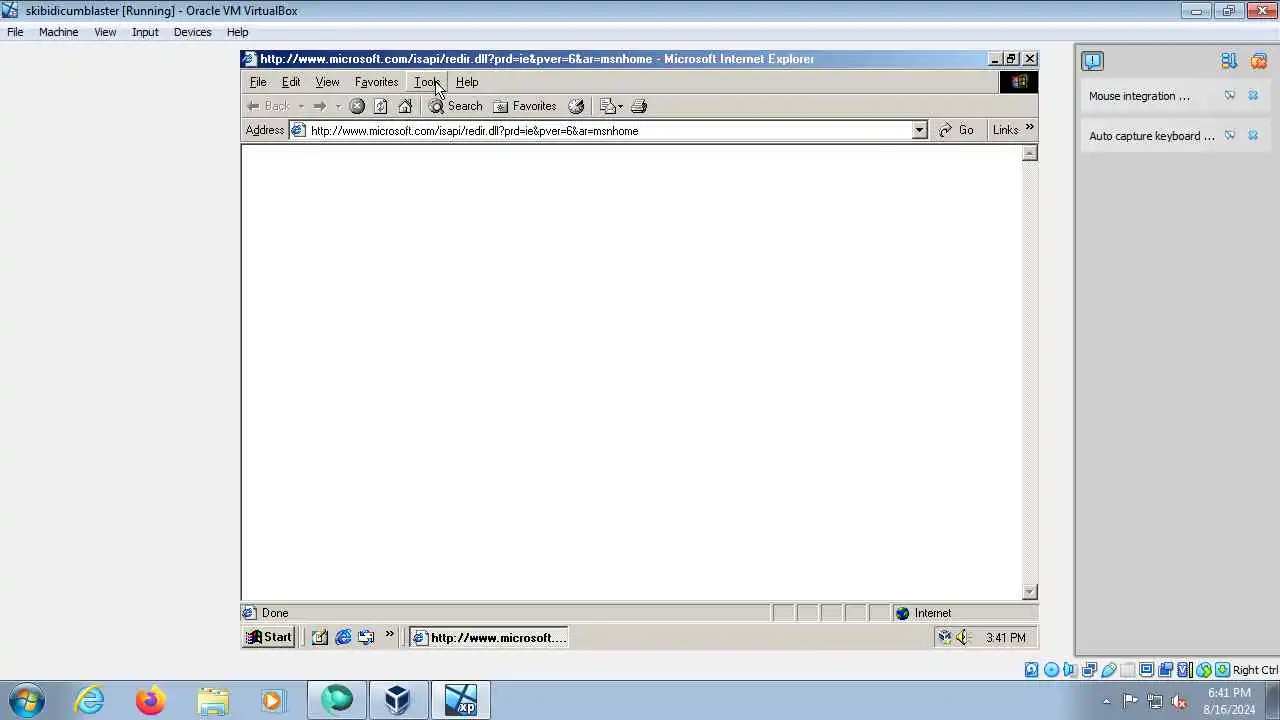Switch to the XP VM taskbar icon
This screenshot has height=720, width=1280.
click(461, 700)
